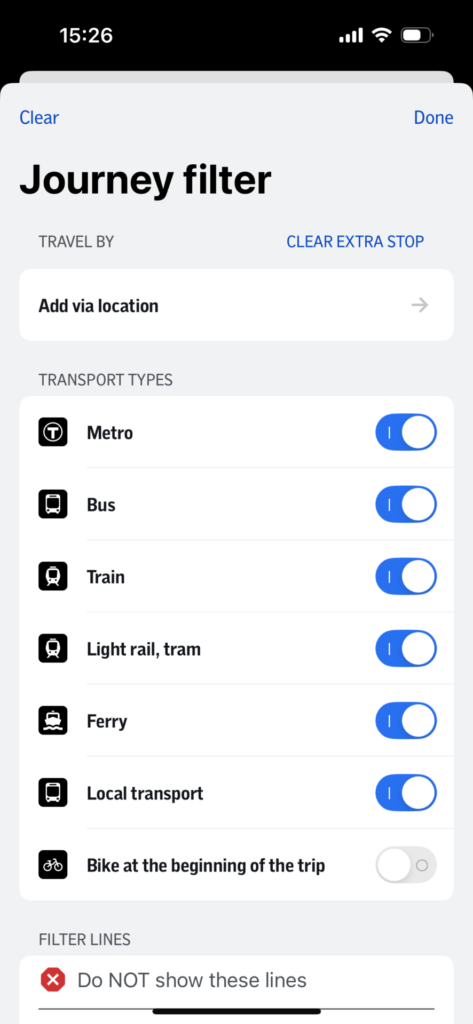Turn off the Bus switch
Viewport: 473px width, 1024px height.
point(406,505)
